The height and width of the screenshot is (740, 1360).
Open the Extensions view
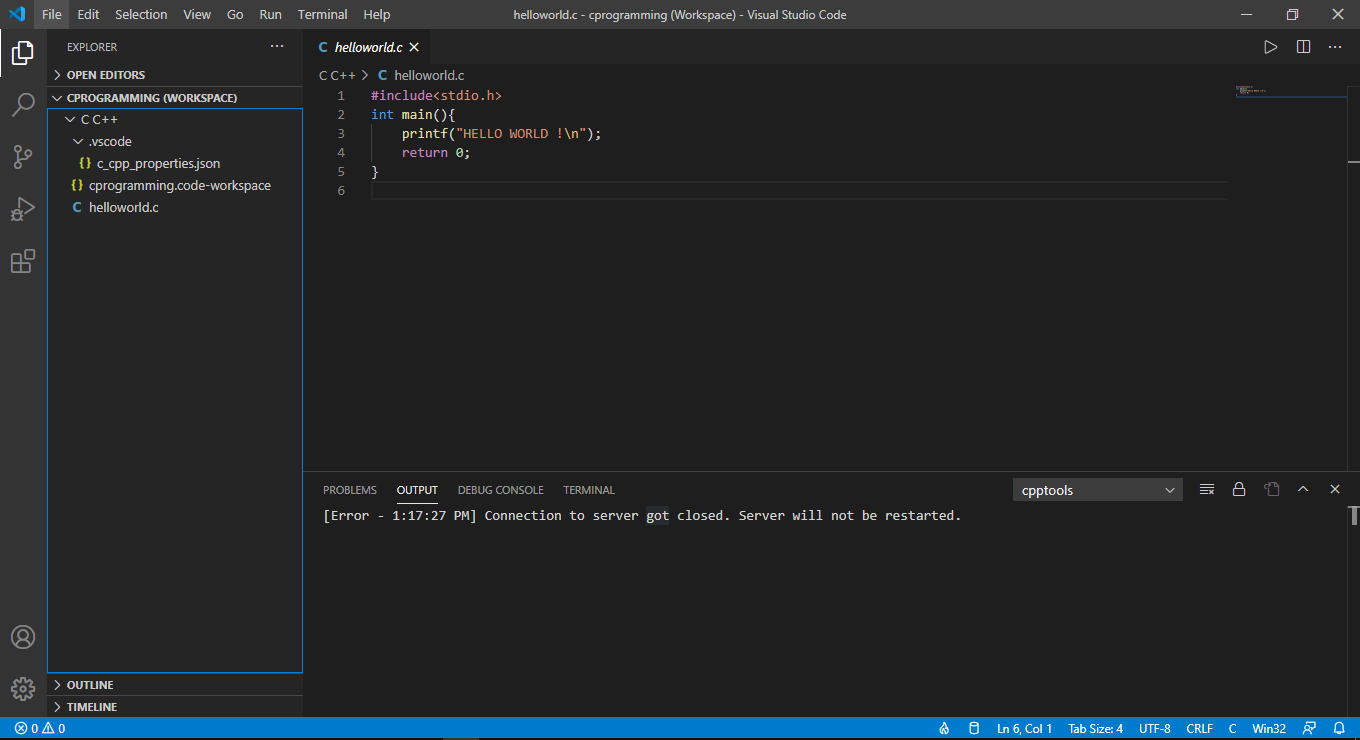coord(23,262)
